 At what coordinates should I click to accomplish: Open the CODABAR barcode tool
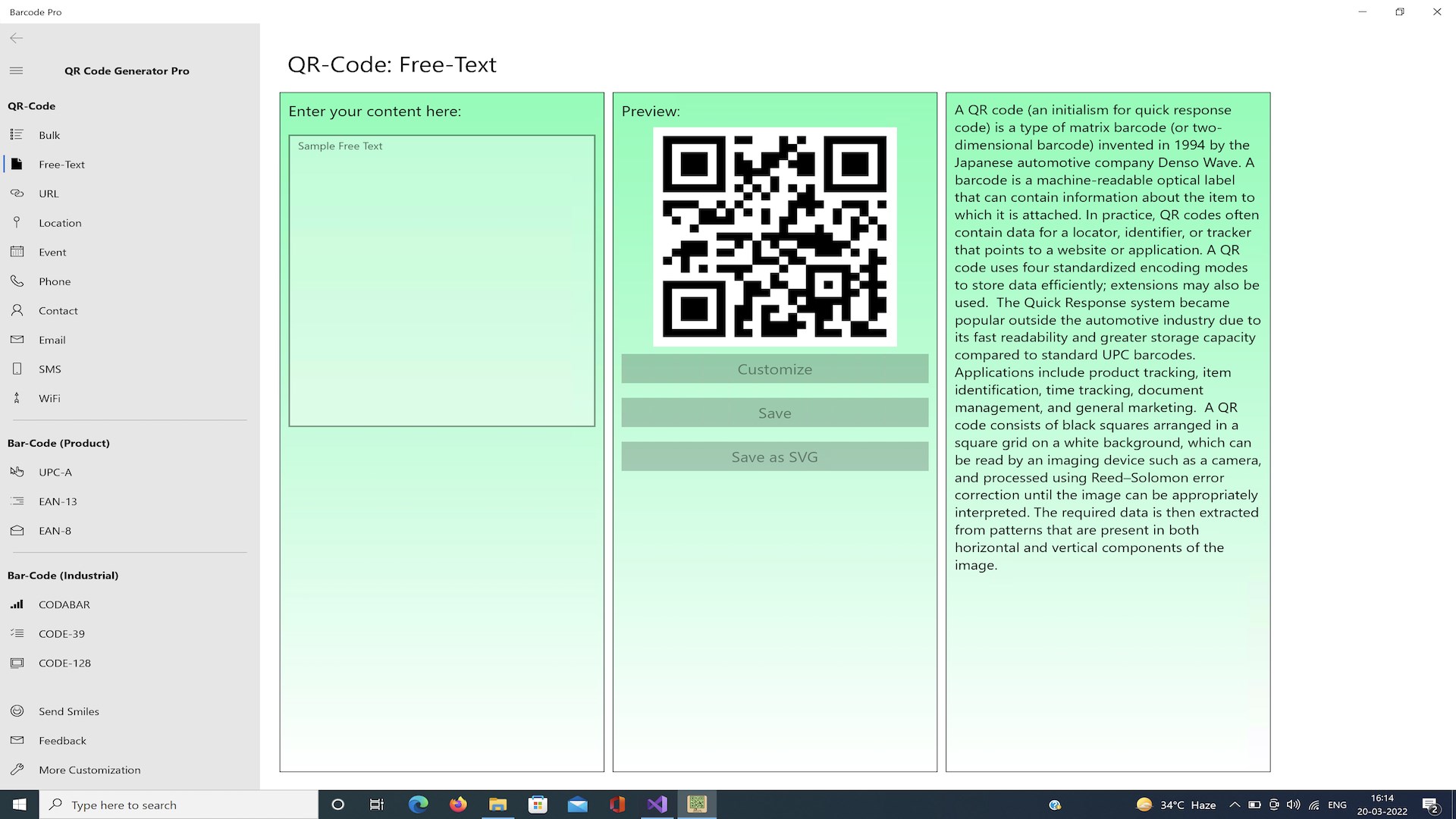(64, 604)
